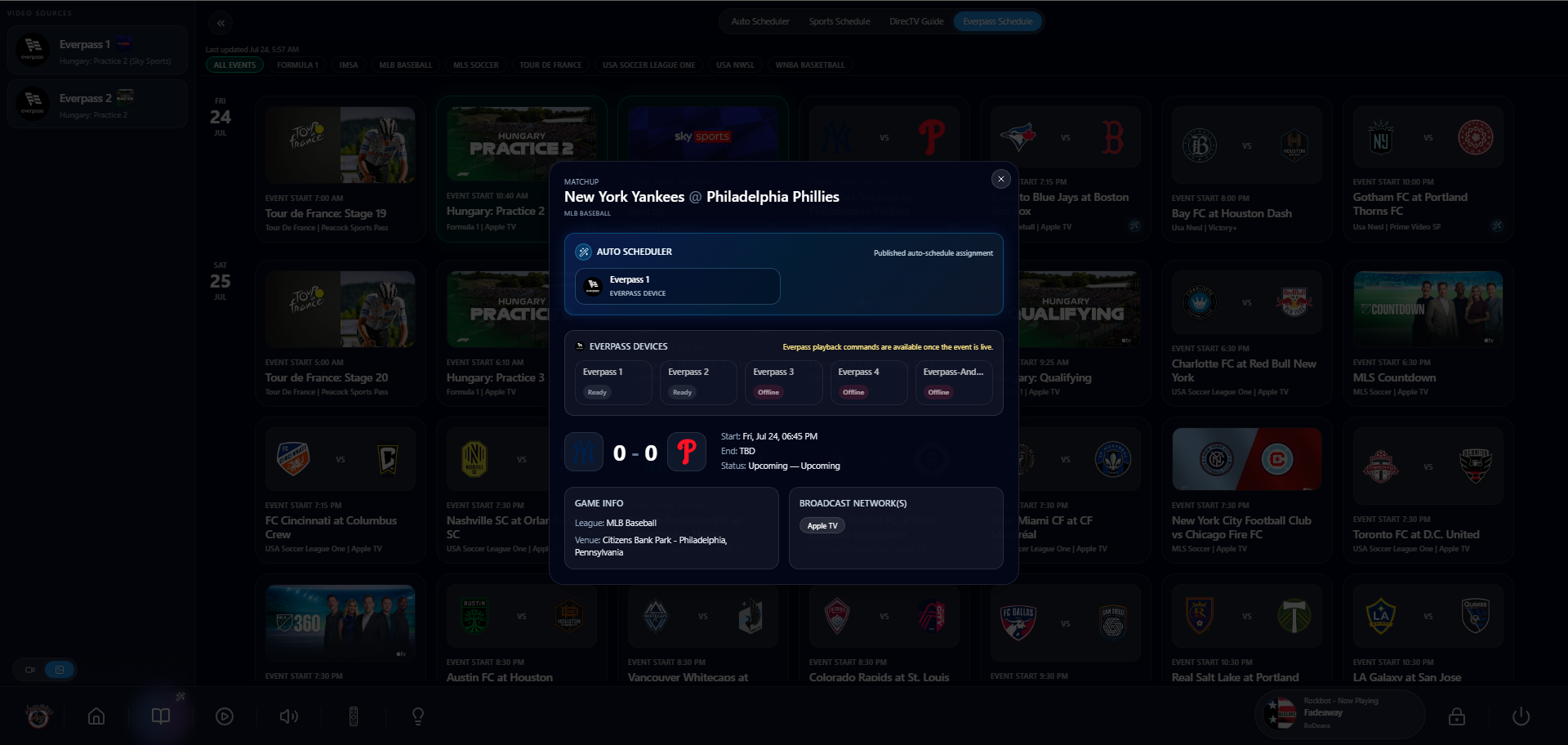Open the MLS 360 event thumbnail
The image size is (1568, 745).
pos(340,622)
